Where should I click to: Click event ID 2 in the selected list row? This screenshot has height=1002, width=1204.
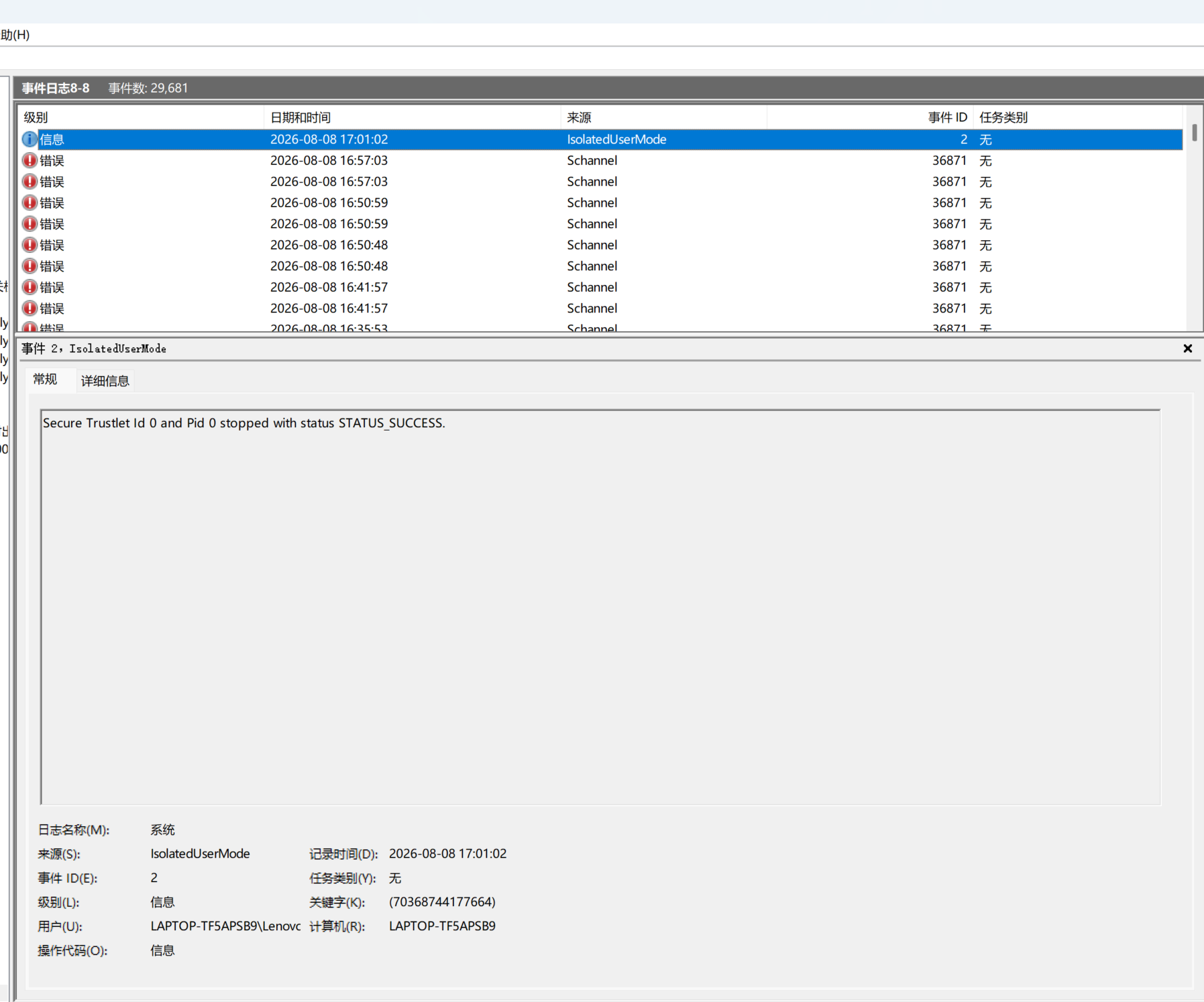(963, 140)
